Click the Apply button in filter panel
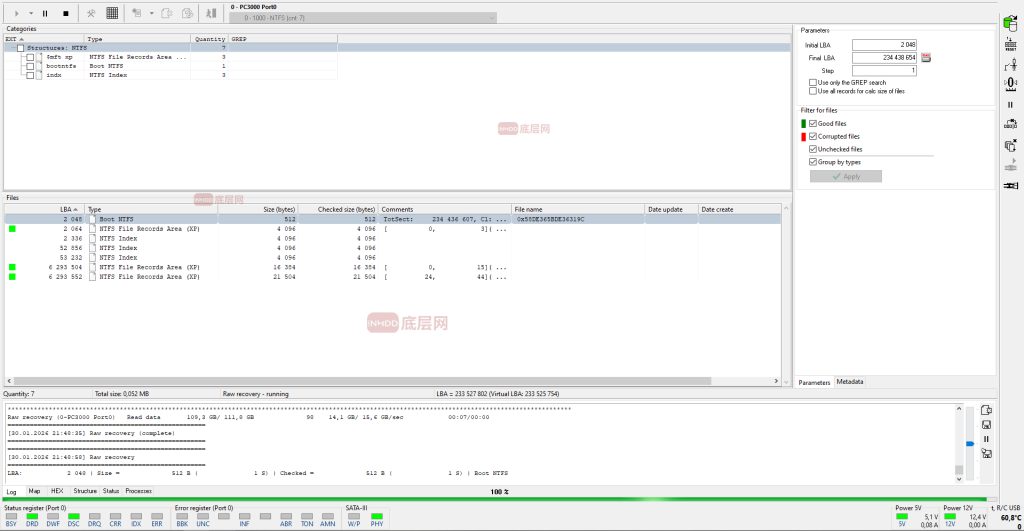The width and height of the screenshot is (1024, 531). [x=845, y=176]
